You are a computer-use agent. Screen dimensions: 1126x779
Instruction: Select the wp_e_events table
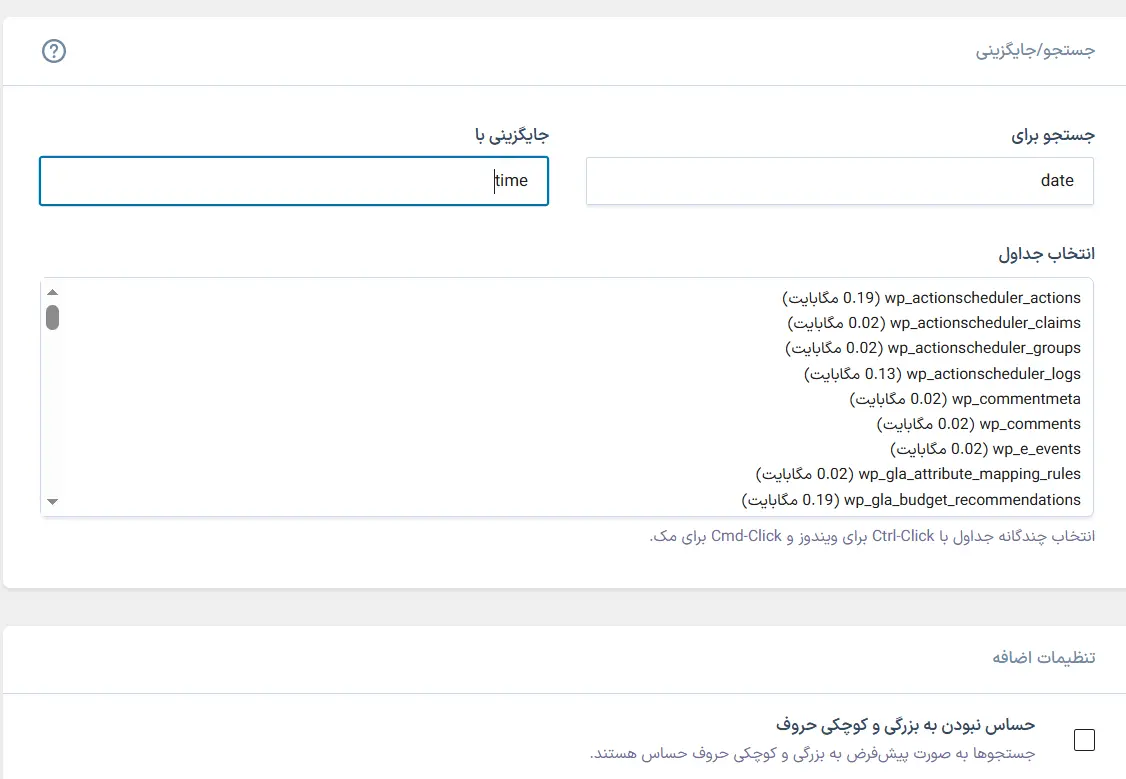pyautogui.click(x=985, y=449)
